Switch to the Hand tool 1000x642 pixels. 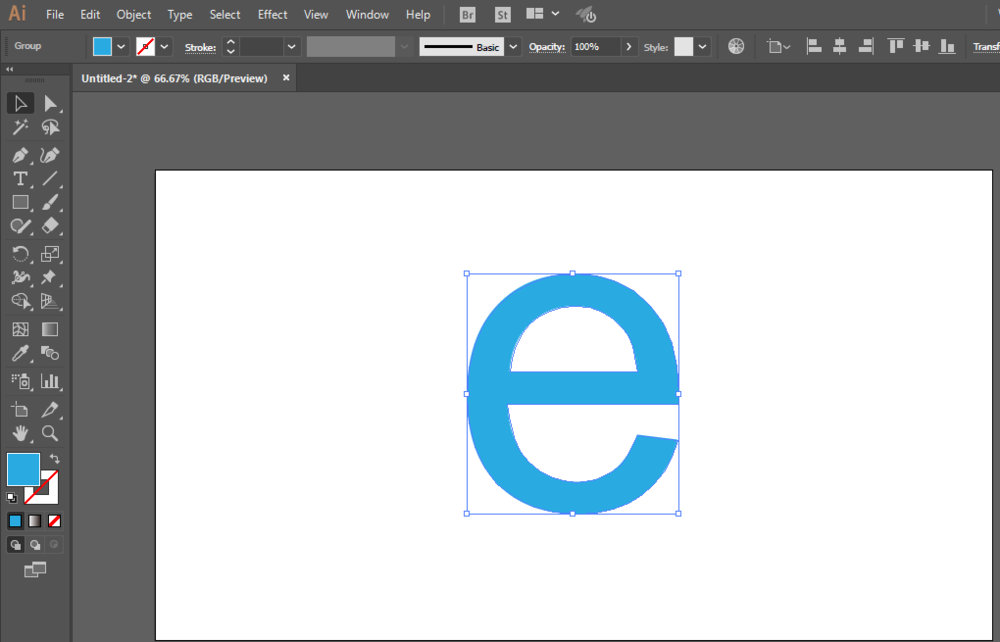point(20,433)
